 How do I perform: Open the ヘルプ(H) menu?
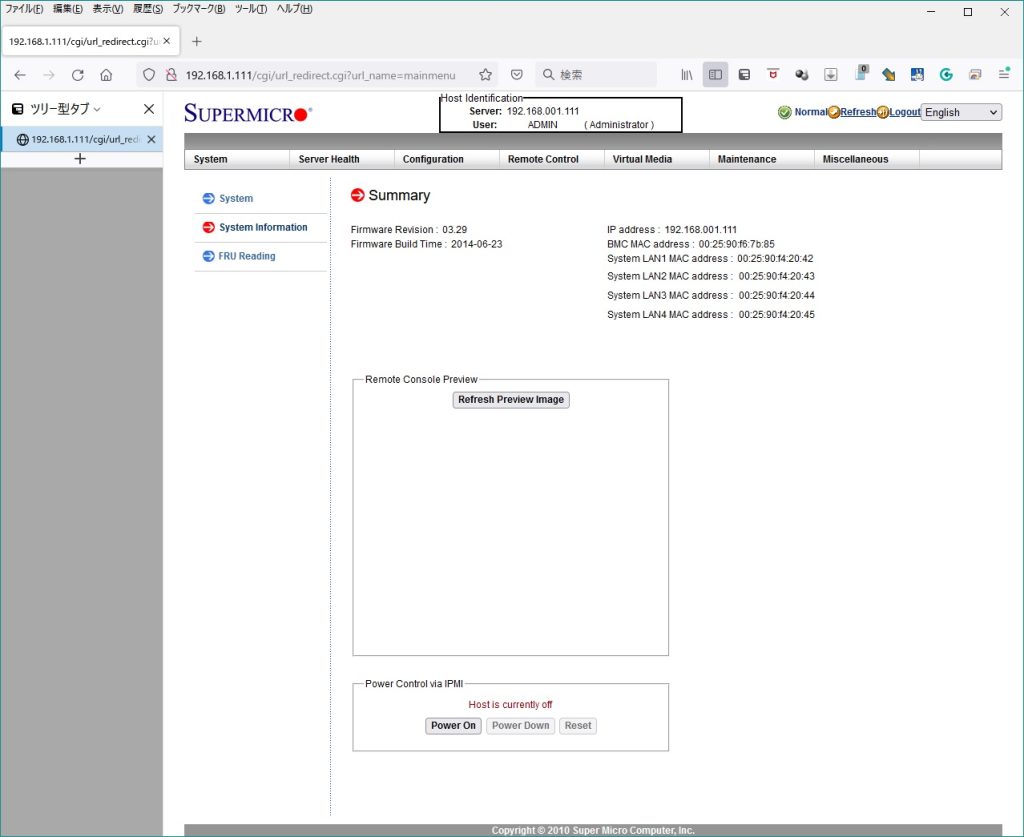[x=295, y=9]
